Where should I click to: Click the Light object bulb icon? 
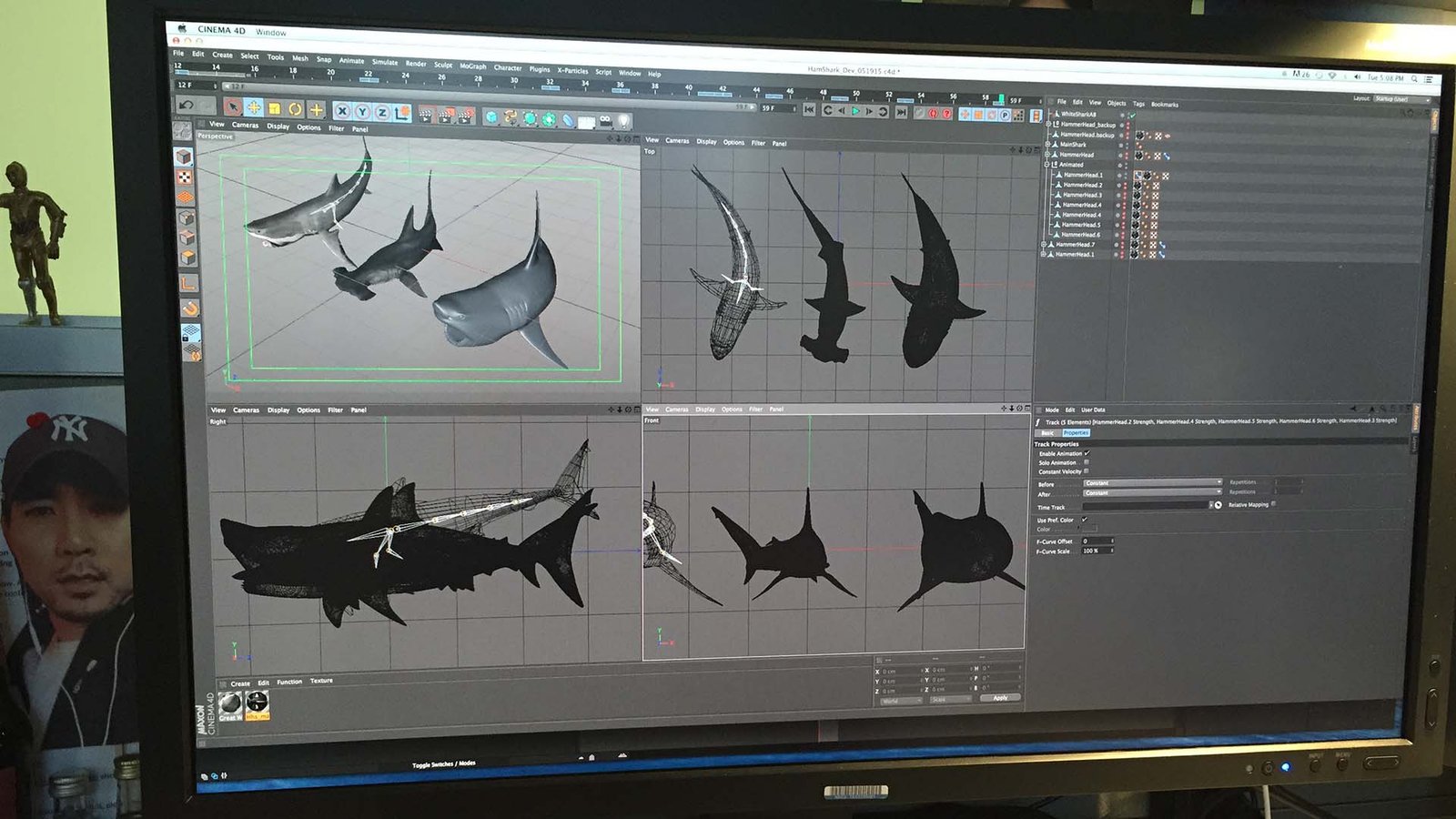click(x=624, y=120)
